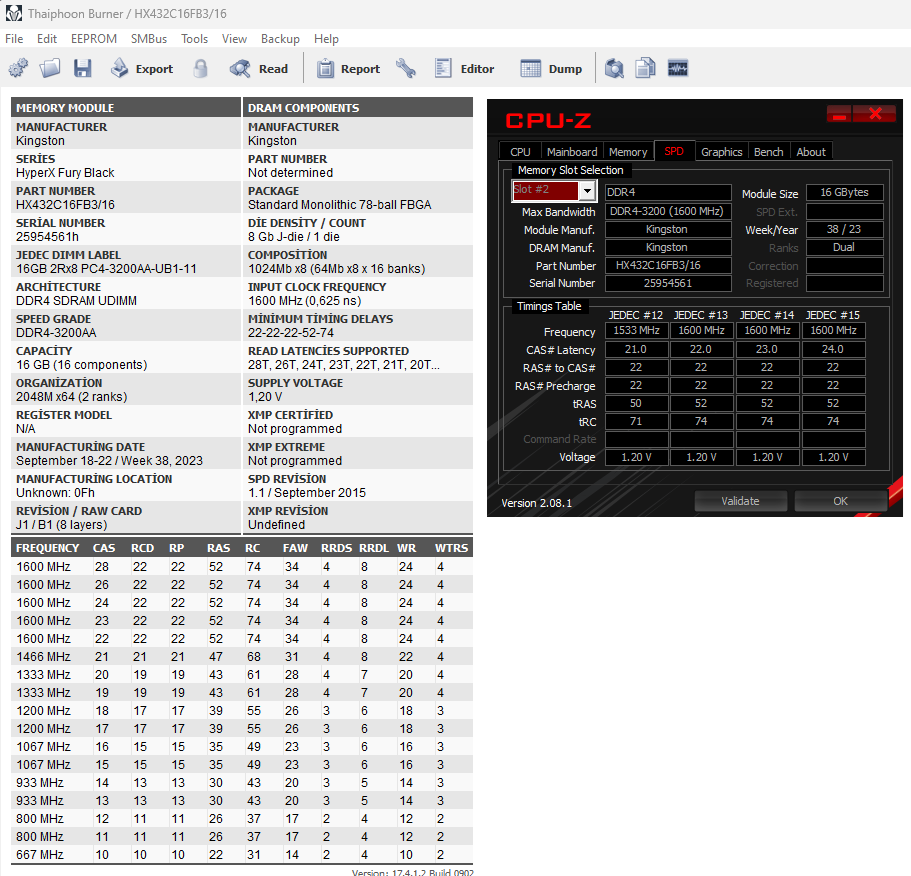The width and height of the screenshot is (911, 876).
Task: Click the SPD revision 1.1 / September 2015
Action: 307,493
